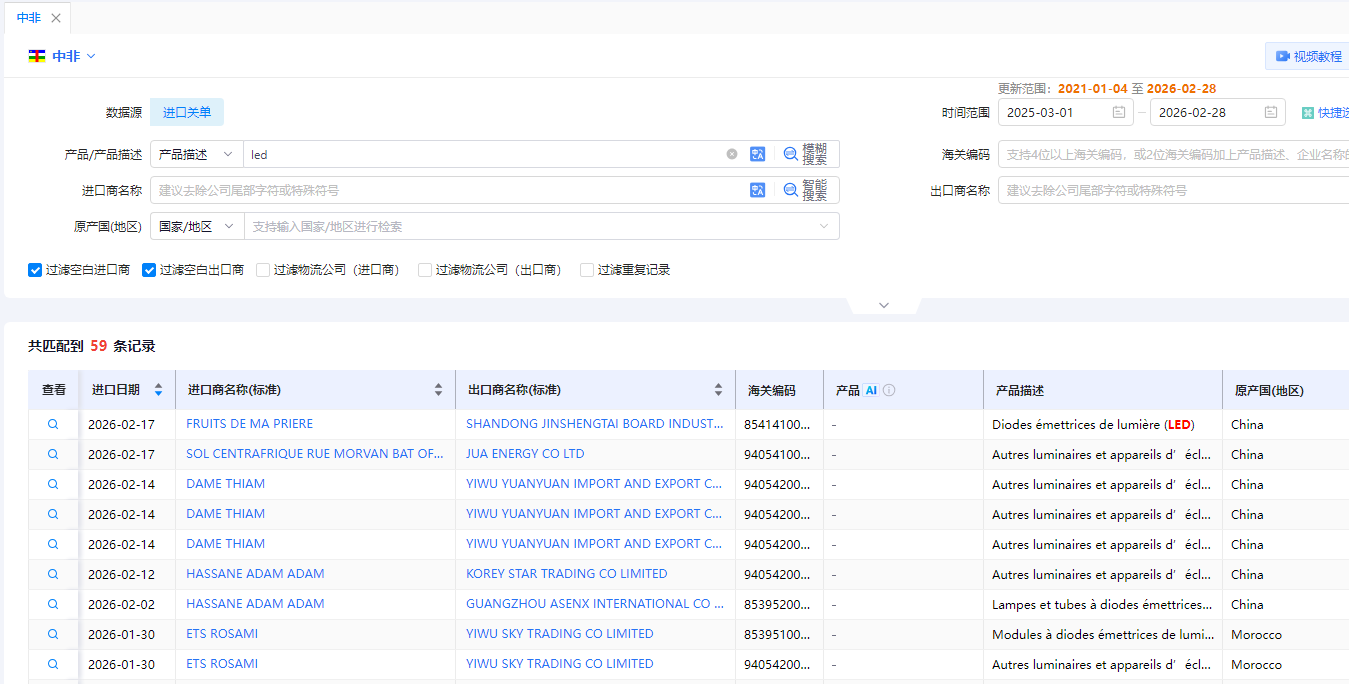The height and width of the screenshot is (684, 1349).
Task: Open the product description type dropdown
Action: point(197,154)
